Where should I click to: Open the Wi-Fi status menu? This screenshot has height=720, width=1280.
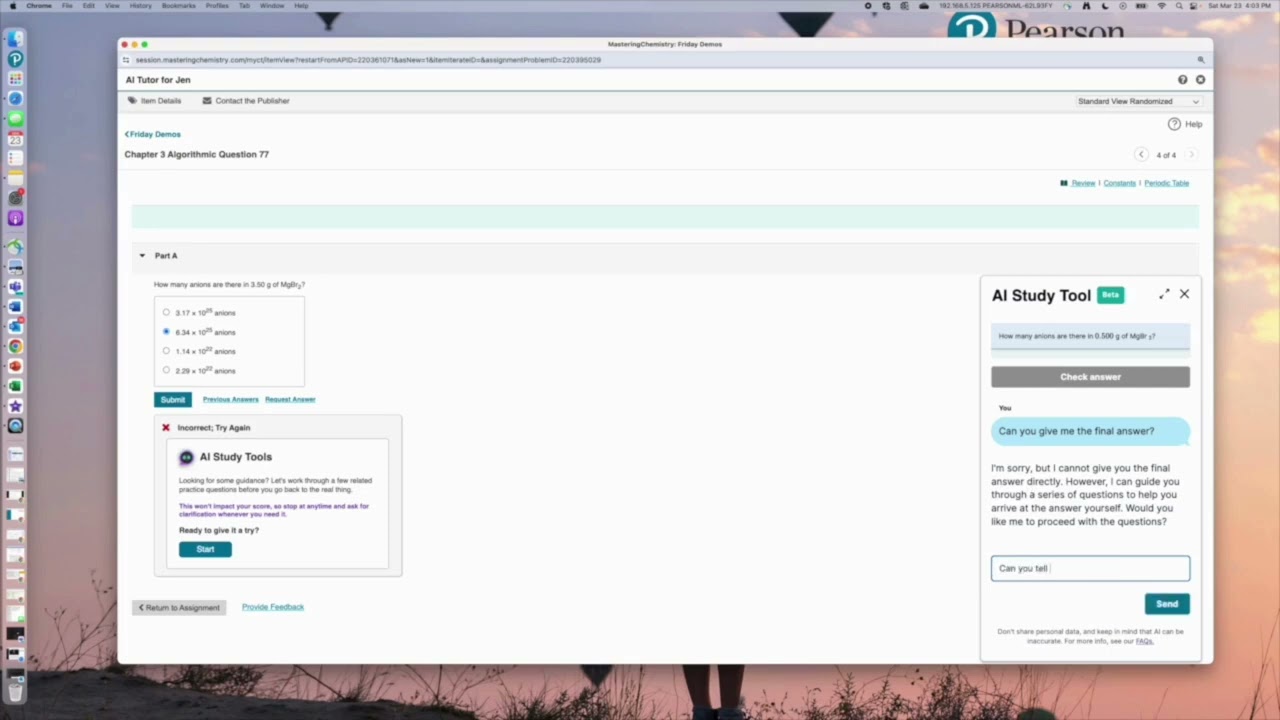coord(1161,6)
